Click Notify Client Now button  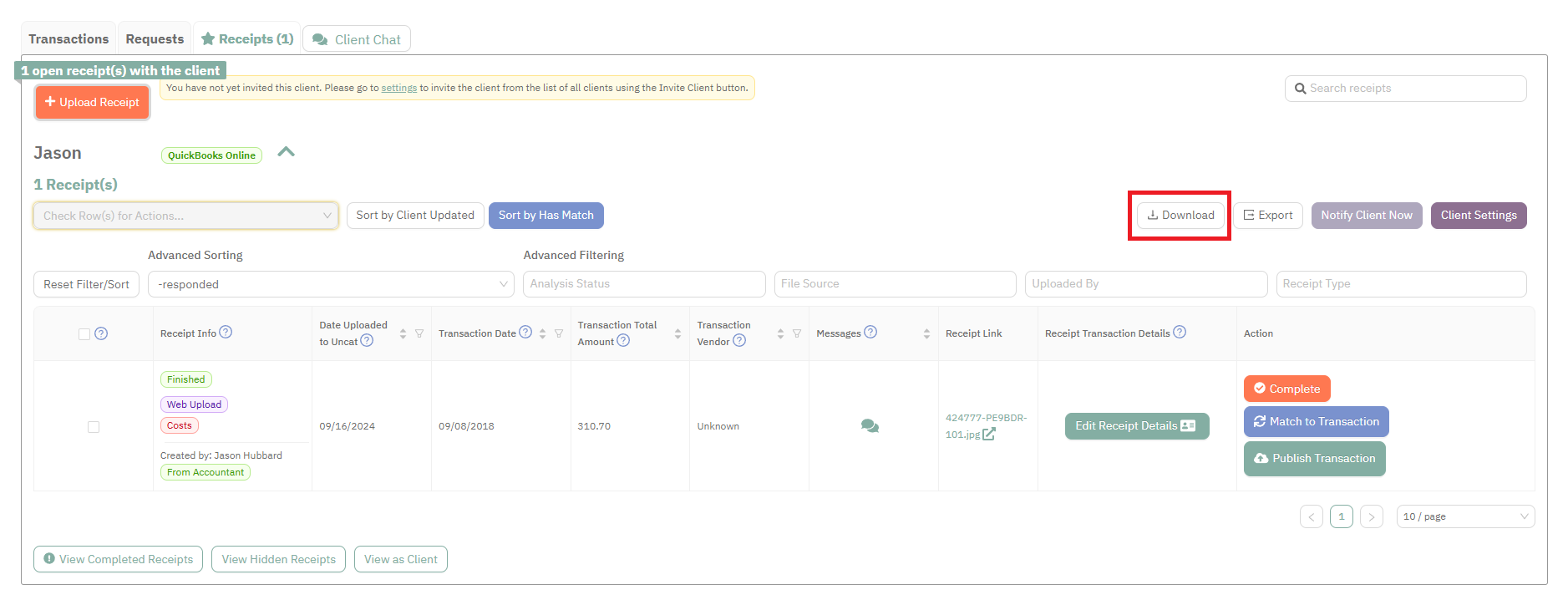tap(1367, 216)
